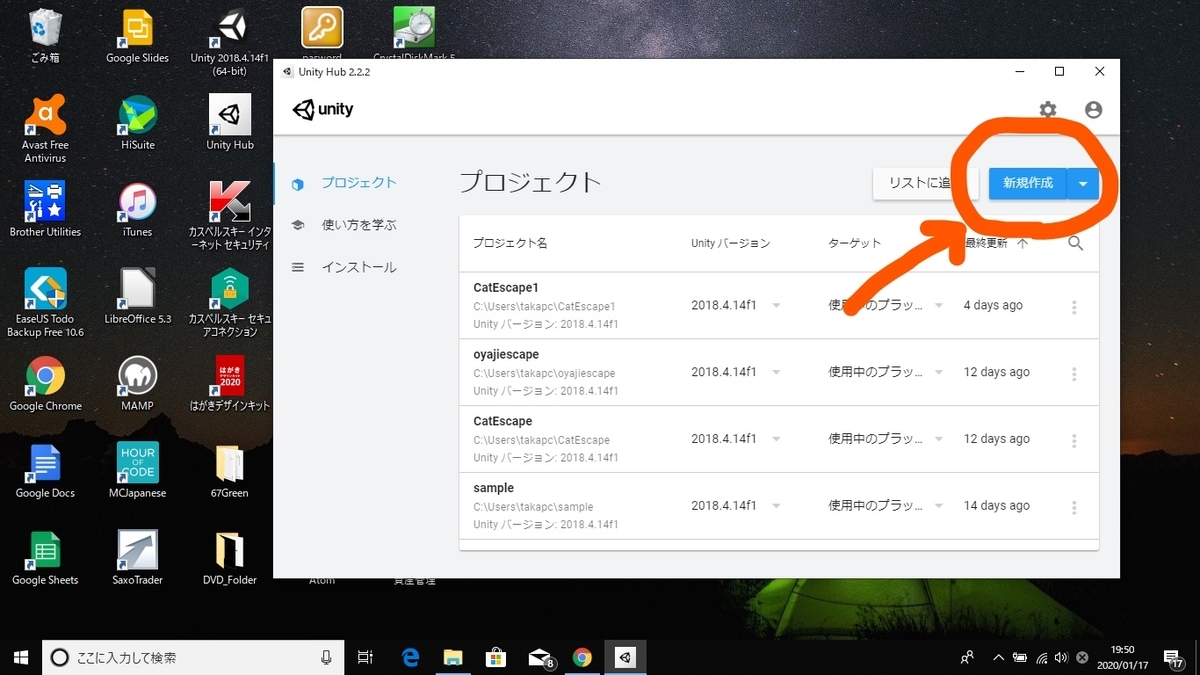Click the search magnifier in project list

1075,243
